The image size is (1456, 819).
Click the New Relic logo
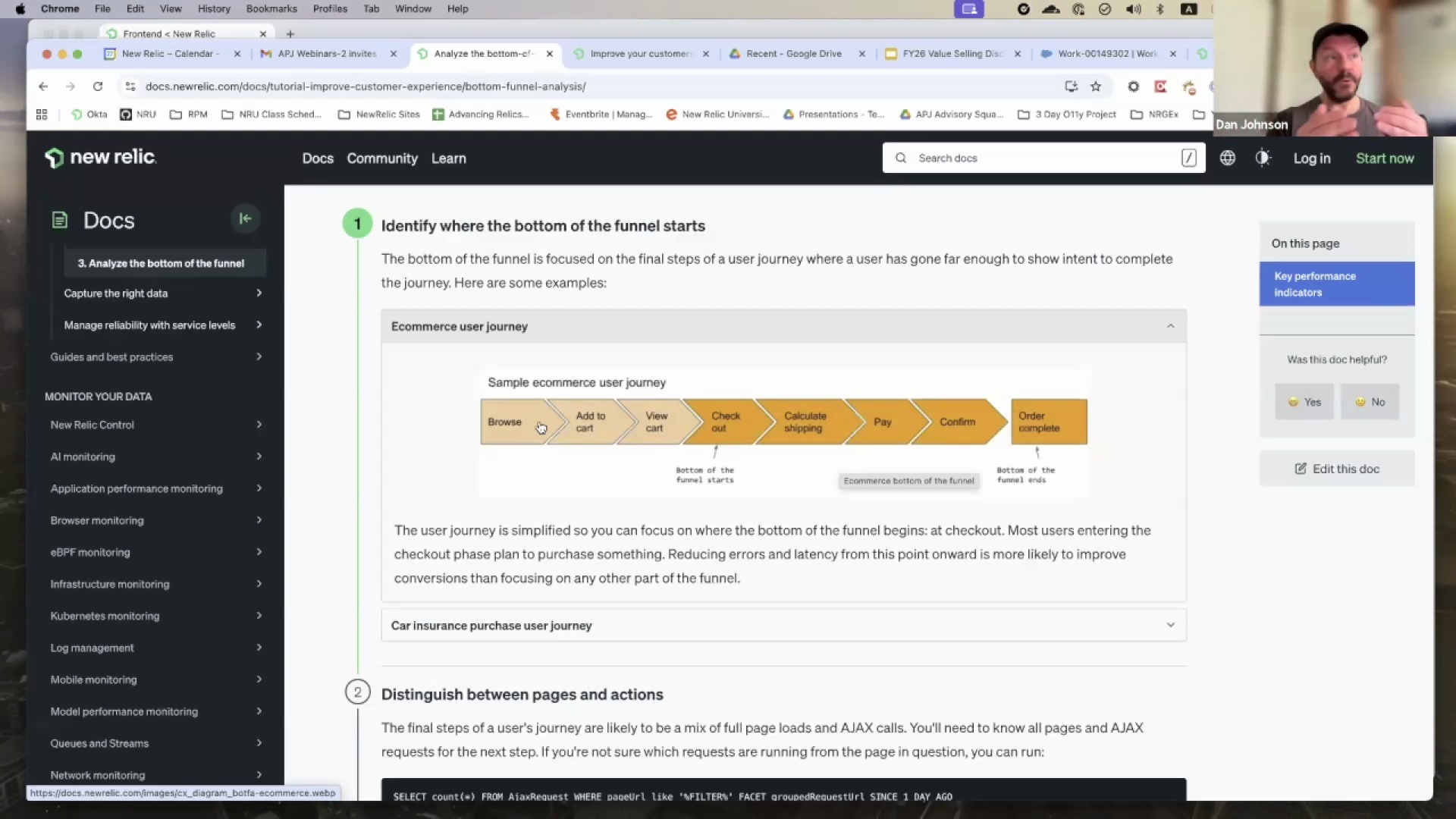101,158
